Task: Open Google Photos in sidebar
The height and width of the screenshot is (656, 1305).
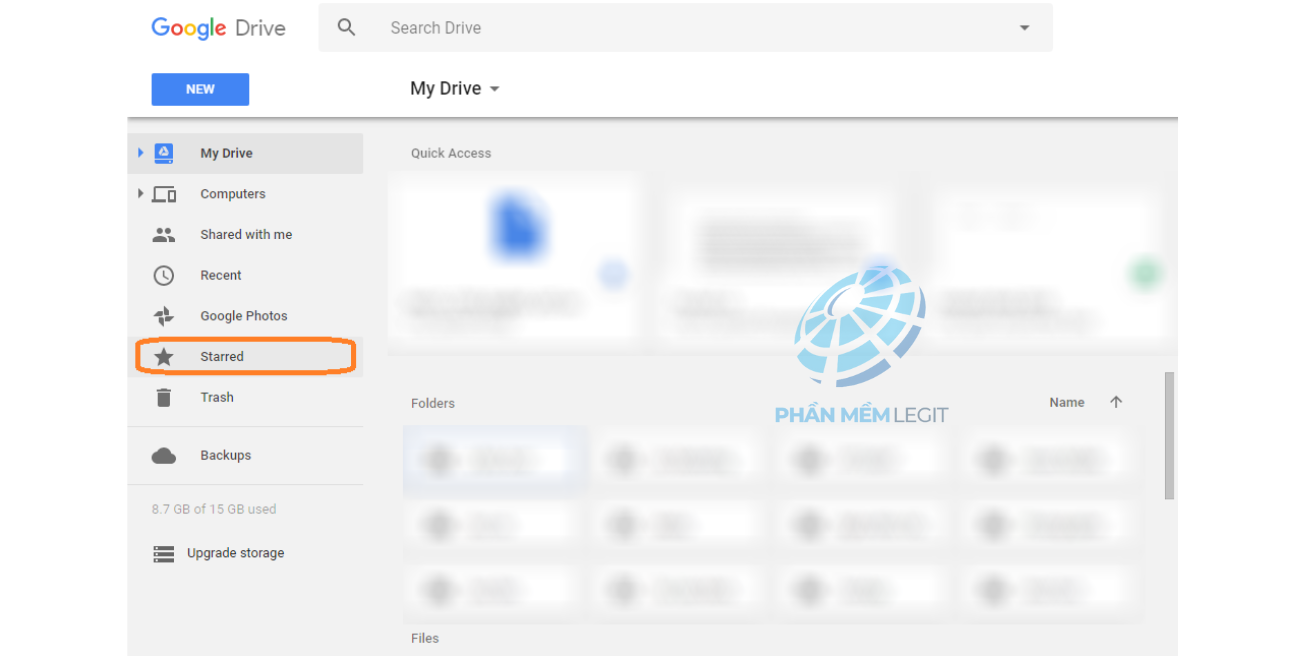Action: coord(244,316)
